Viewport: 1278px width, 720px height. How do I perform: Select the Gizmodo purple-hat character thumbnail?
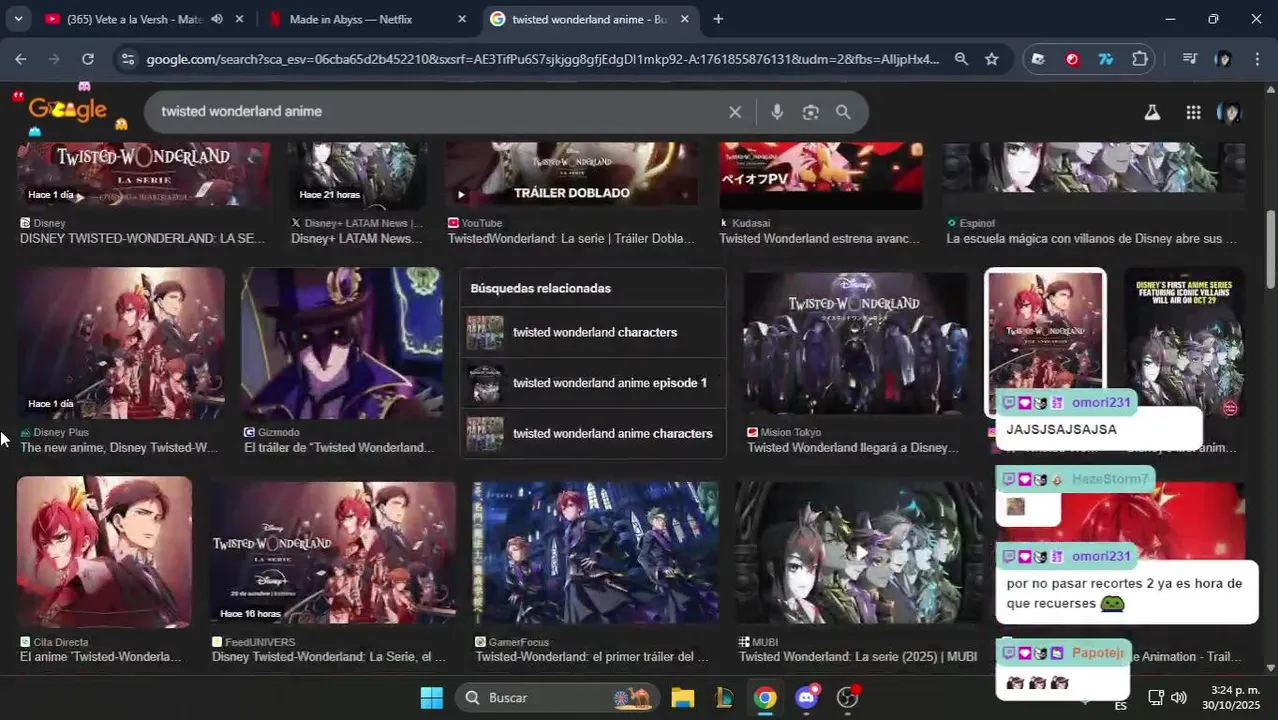341,343
